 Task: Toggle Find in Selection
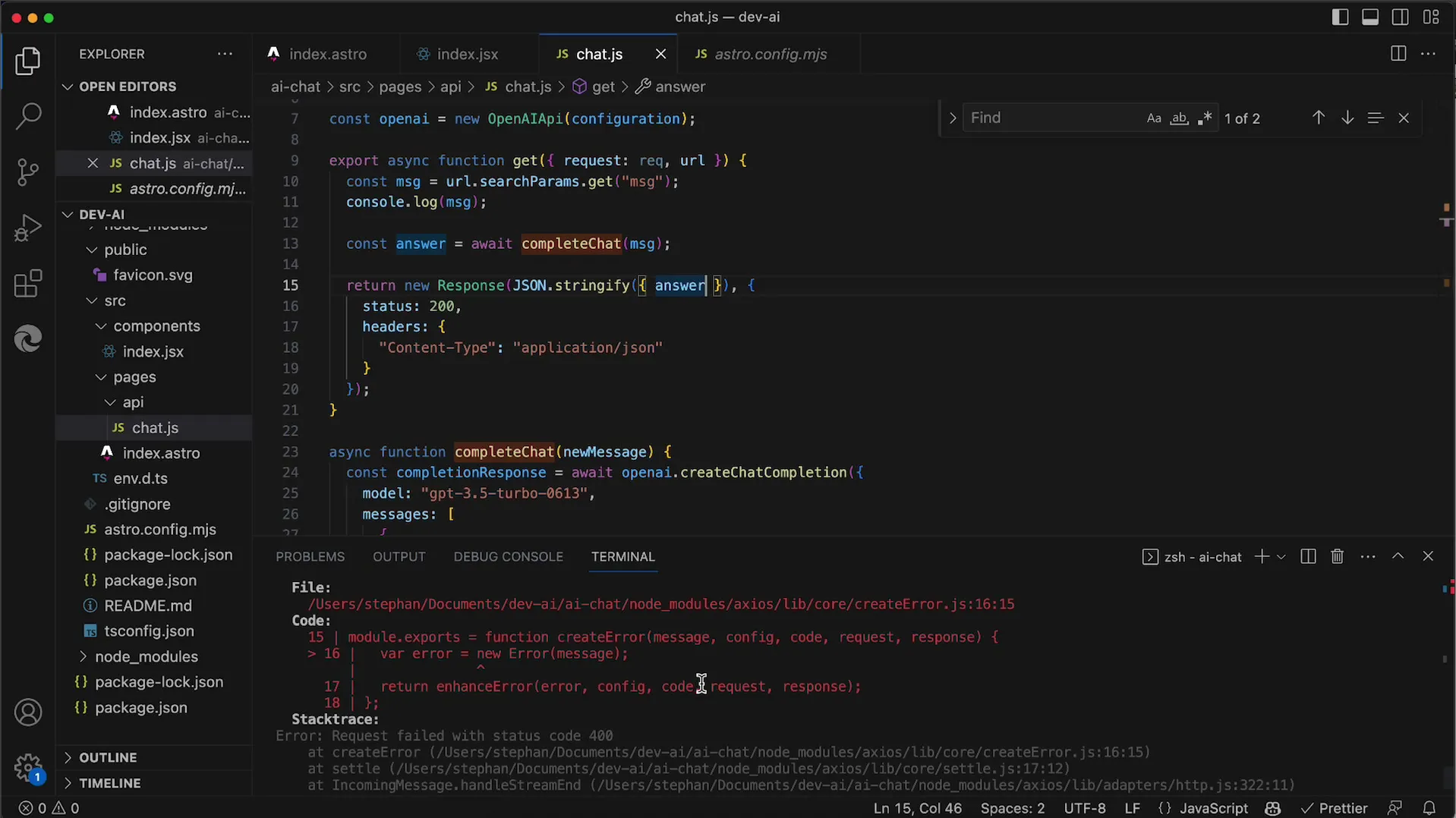[1376, 118]
